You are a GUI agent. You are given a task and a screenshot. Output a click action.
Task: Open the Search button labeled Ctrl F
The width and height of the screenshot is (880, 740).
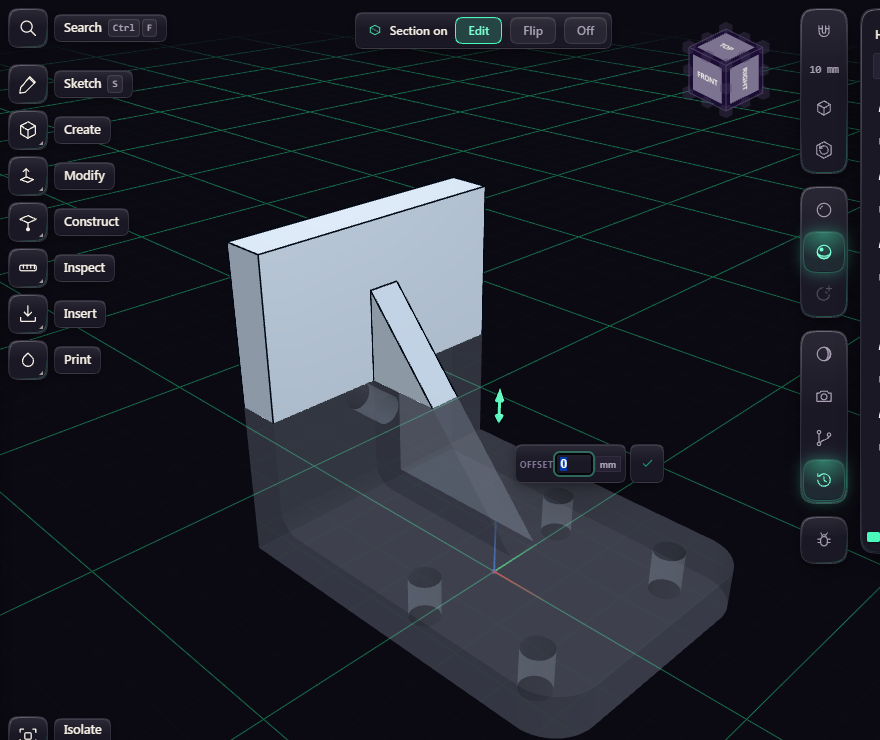pos(110,28)
